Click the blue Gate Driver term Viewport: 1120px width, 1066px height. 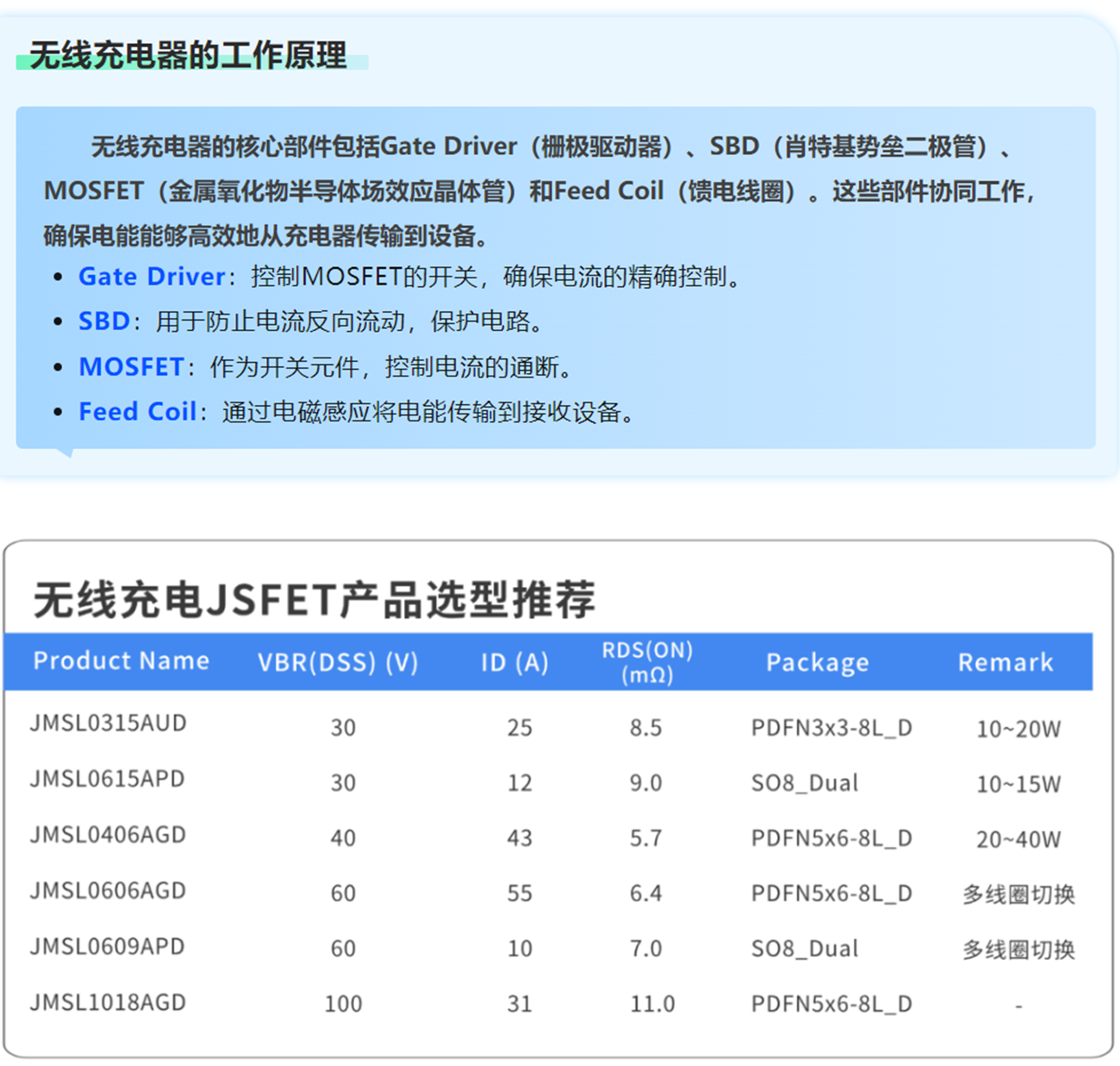pos(152,277)
